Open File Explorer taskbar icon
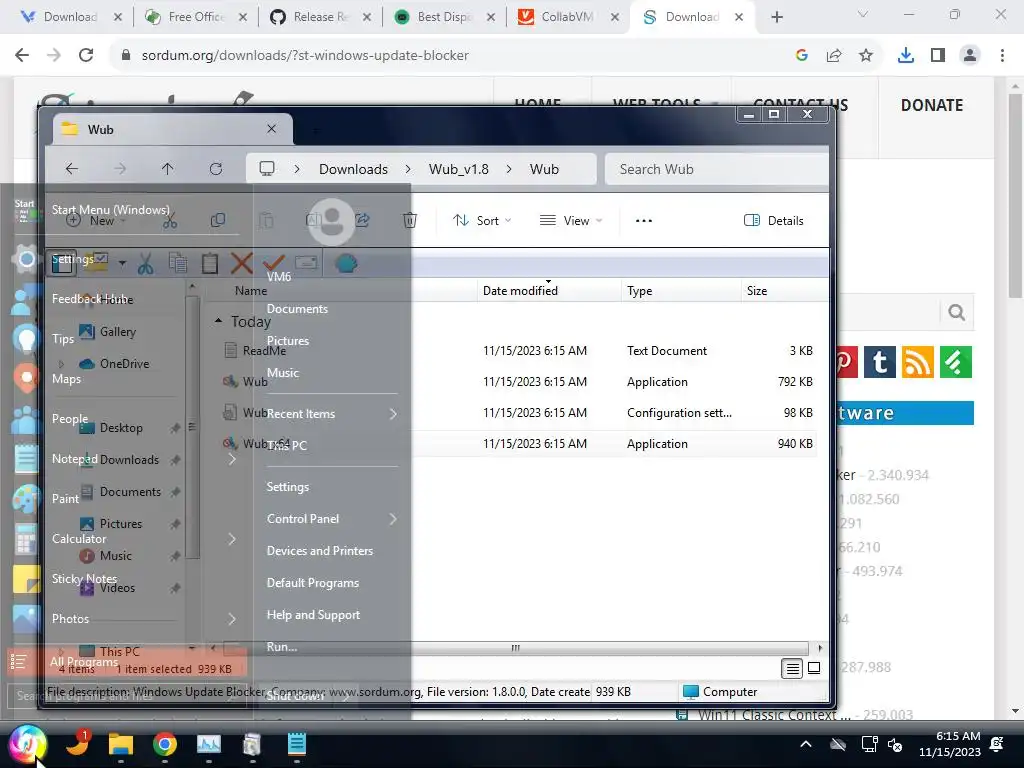The image size is (1024, 768). [x=121, y=744]
